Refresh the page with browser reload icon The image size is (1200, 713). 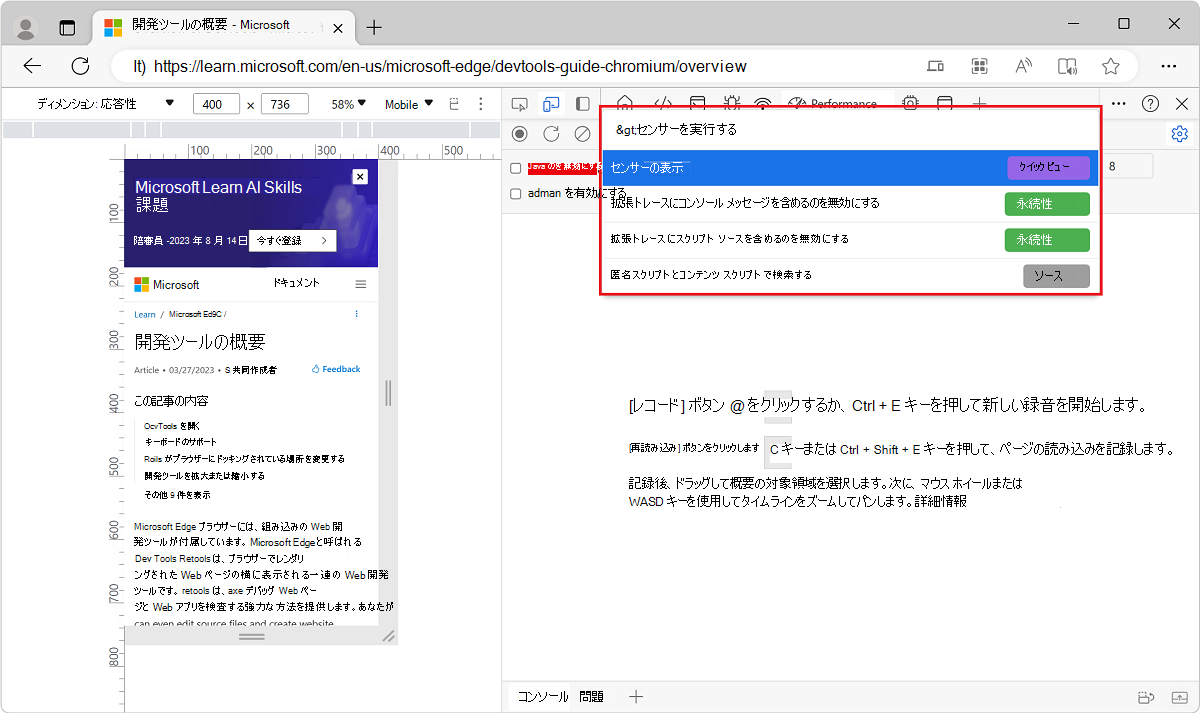(x=81, y=66)
